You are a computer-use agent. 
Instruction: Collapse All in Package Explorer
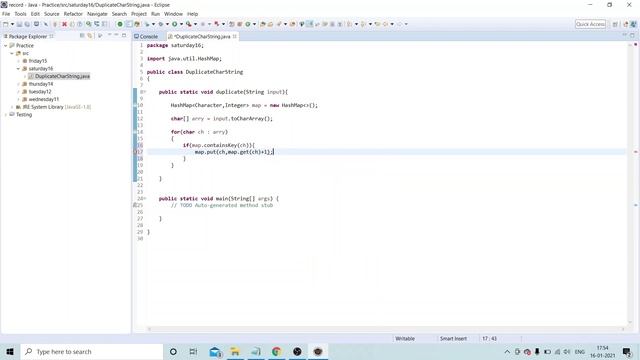pos(82,36)
